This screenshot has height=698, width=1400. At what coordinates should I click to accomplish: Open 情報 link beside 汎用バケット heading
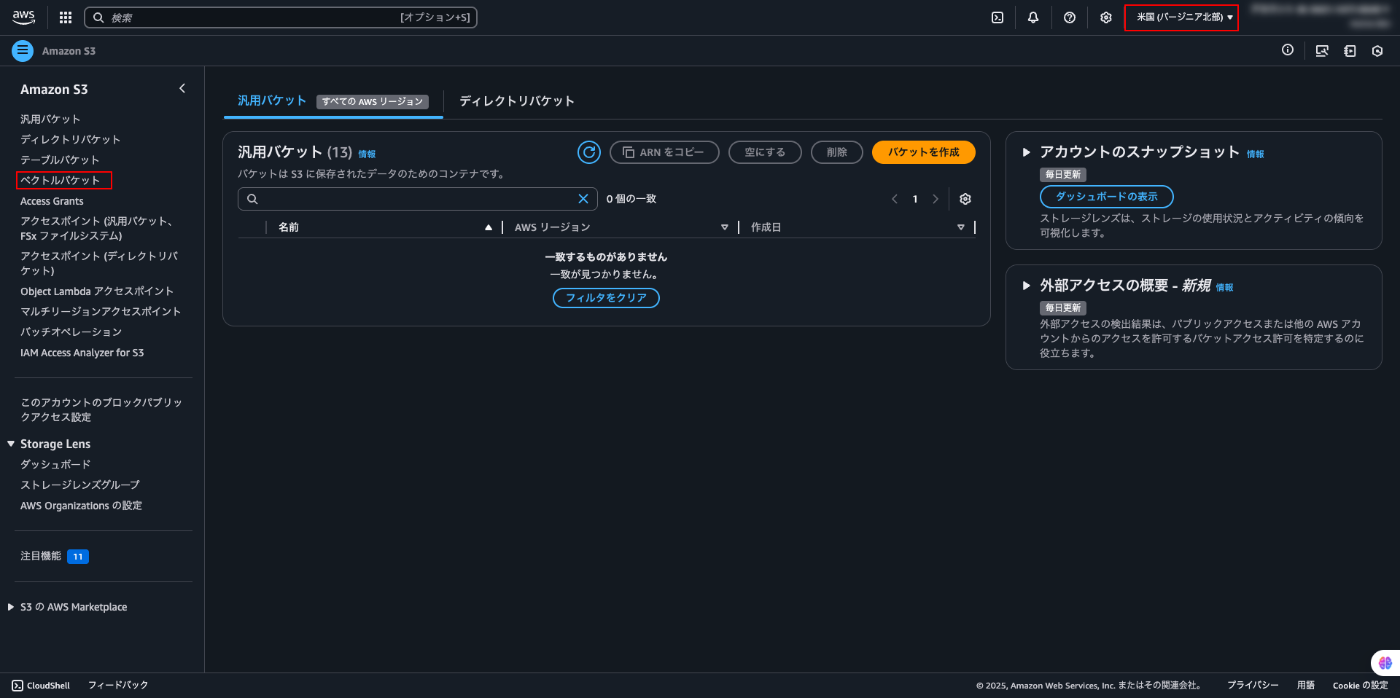[367, 154]
